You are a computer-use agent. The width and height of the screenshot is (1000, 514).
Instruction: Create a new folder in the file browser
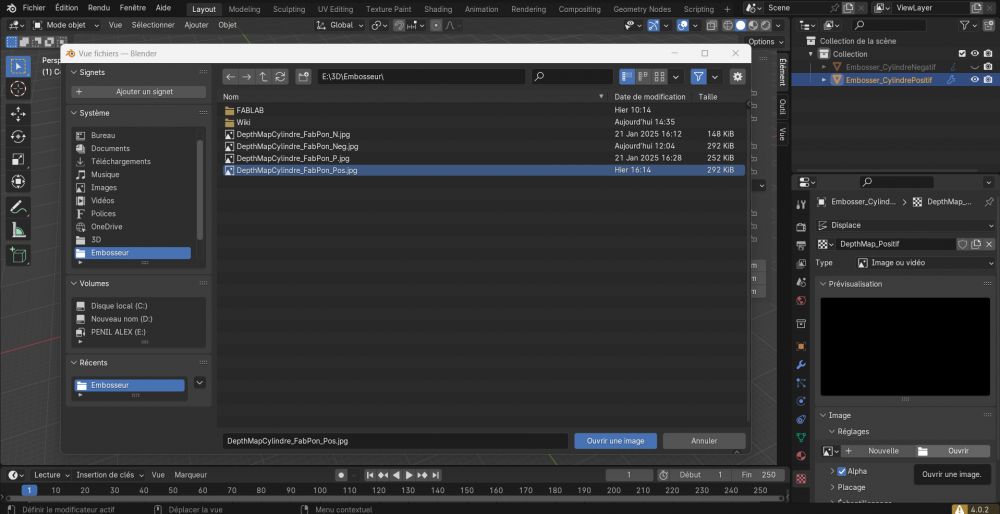pyautogui.click(x=303, y=76)
